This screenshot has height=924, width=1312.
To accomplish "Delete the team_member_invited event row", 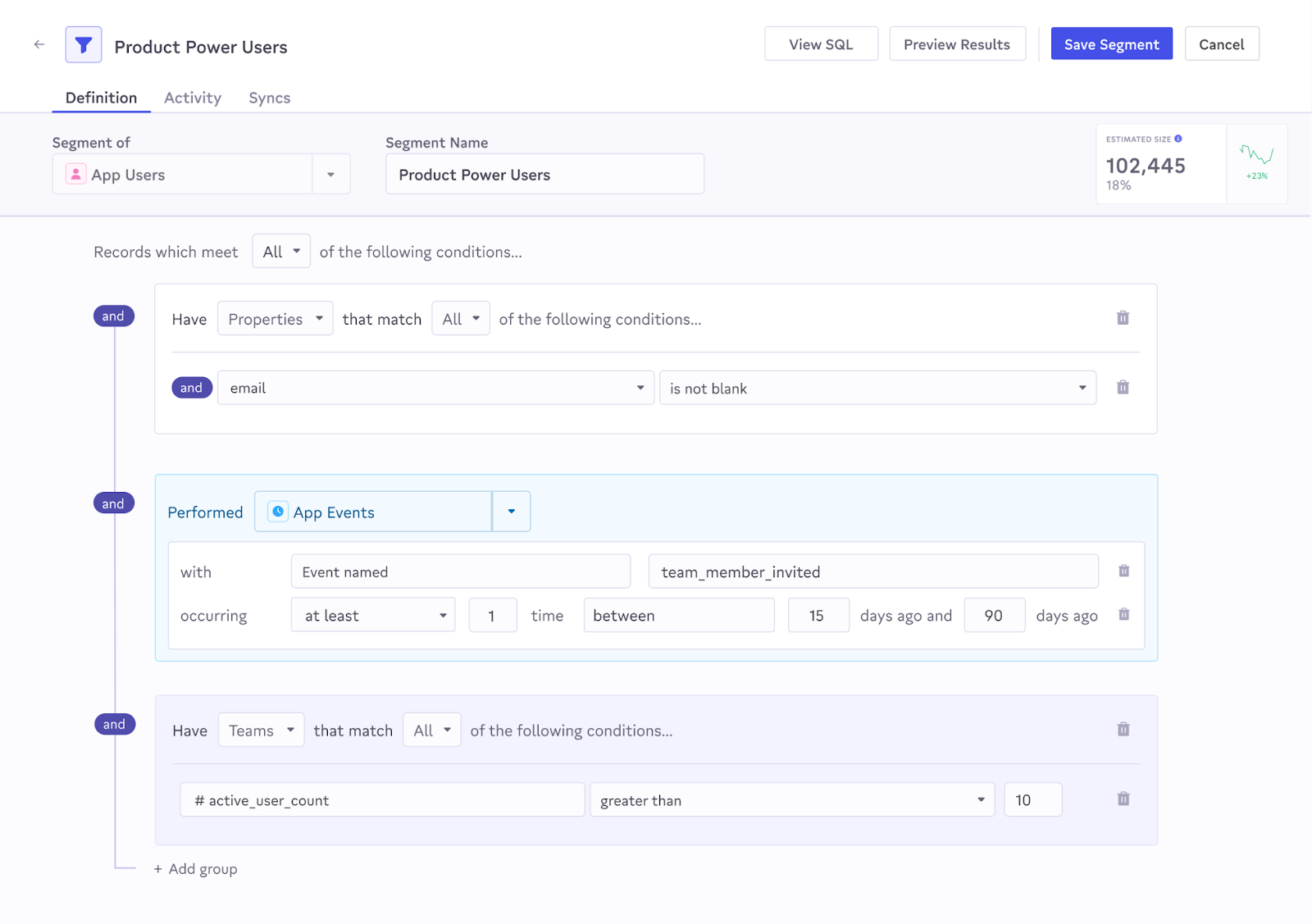I will click(1123, 571).
